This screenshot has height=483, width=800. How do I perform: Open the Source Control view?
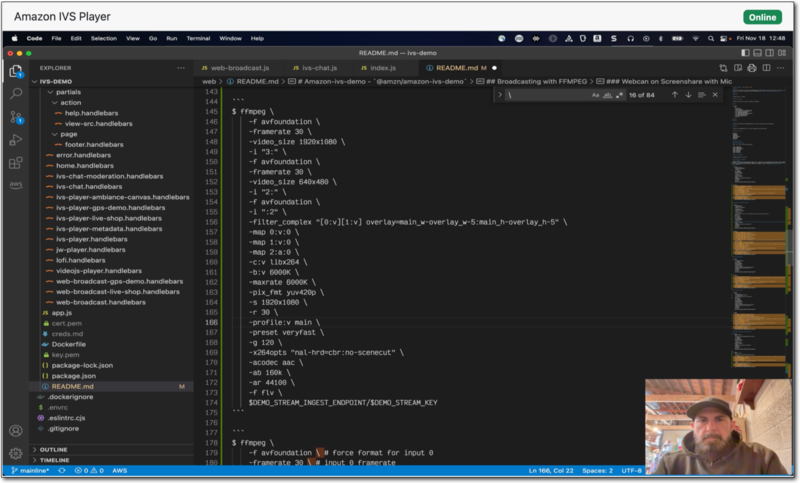pyautogui.click(x=16, y=117)
